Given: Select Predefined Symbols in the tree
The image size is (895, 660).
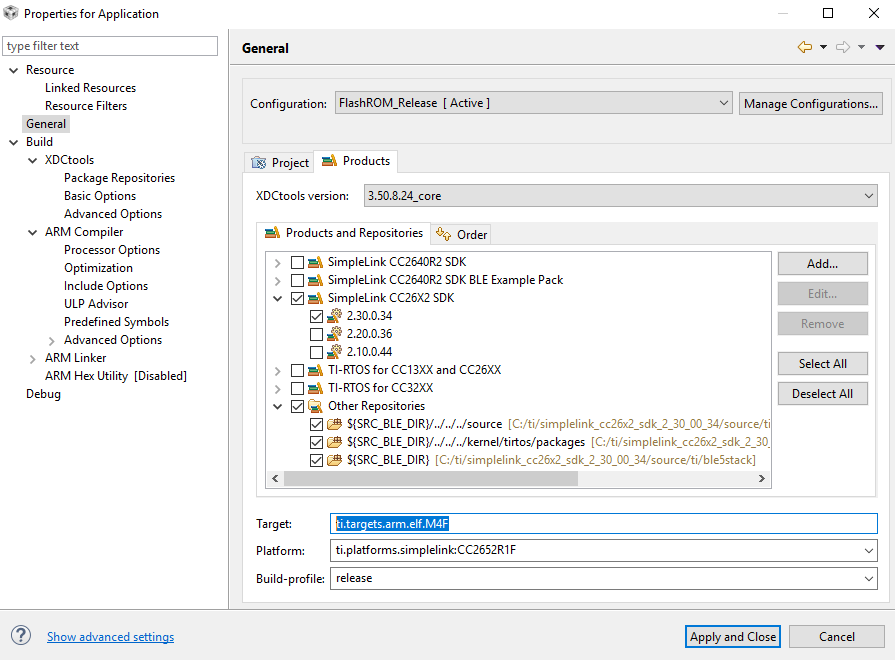Looking at the screenshot, I should [x=116, y=322].
